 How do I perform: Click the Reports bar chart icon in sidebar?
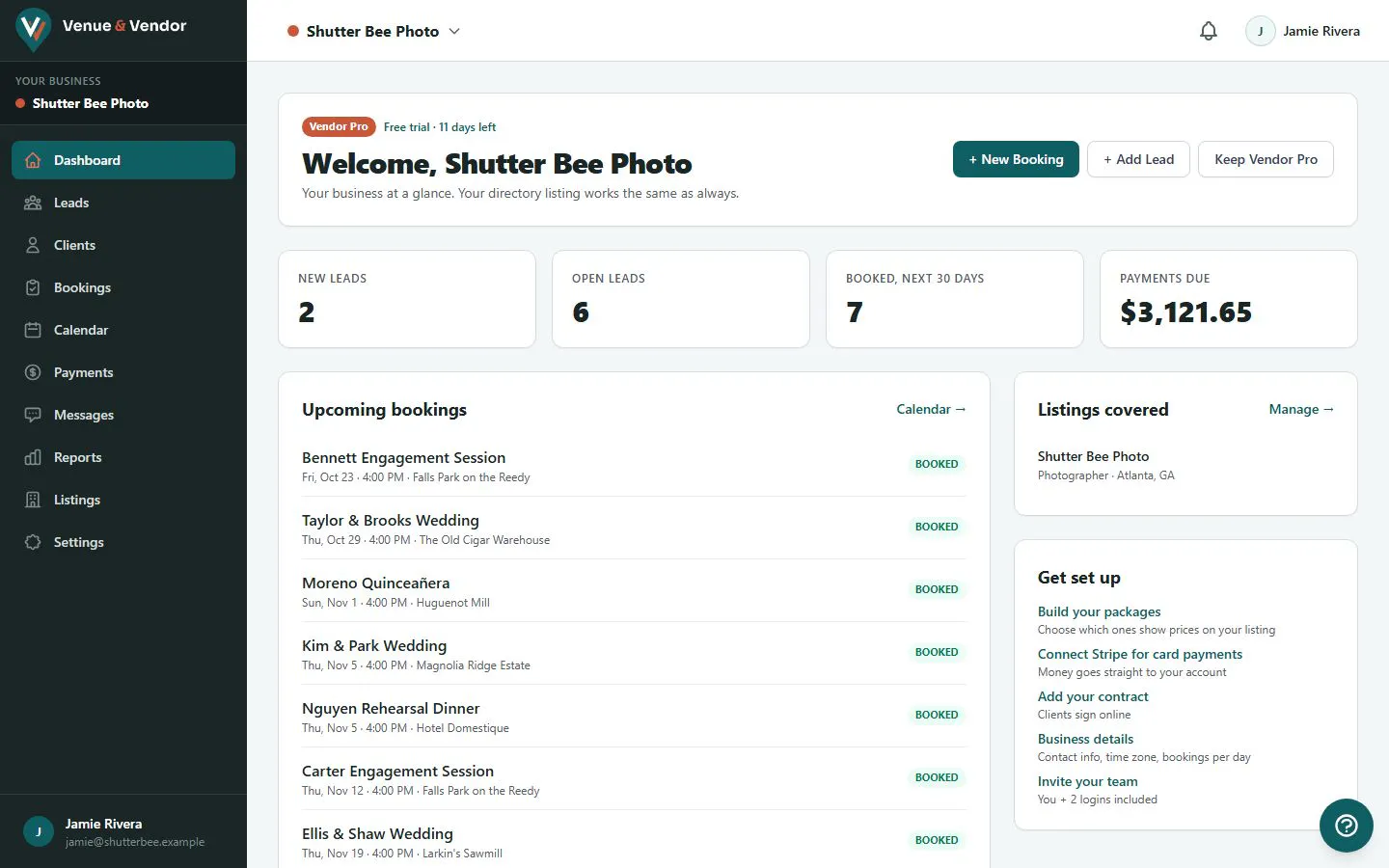click(33, 457)
